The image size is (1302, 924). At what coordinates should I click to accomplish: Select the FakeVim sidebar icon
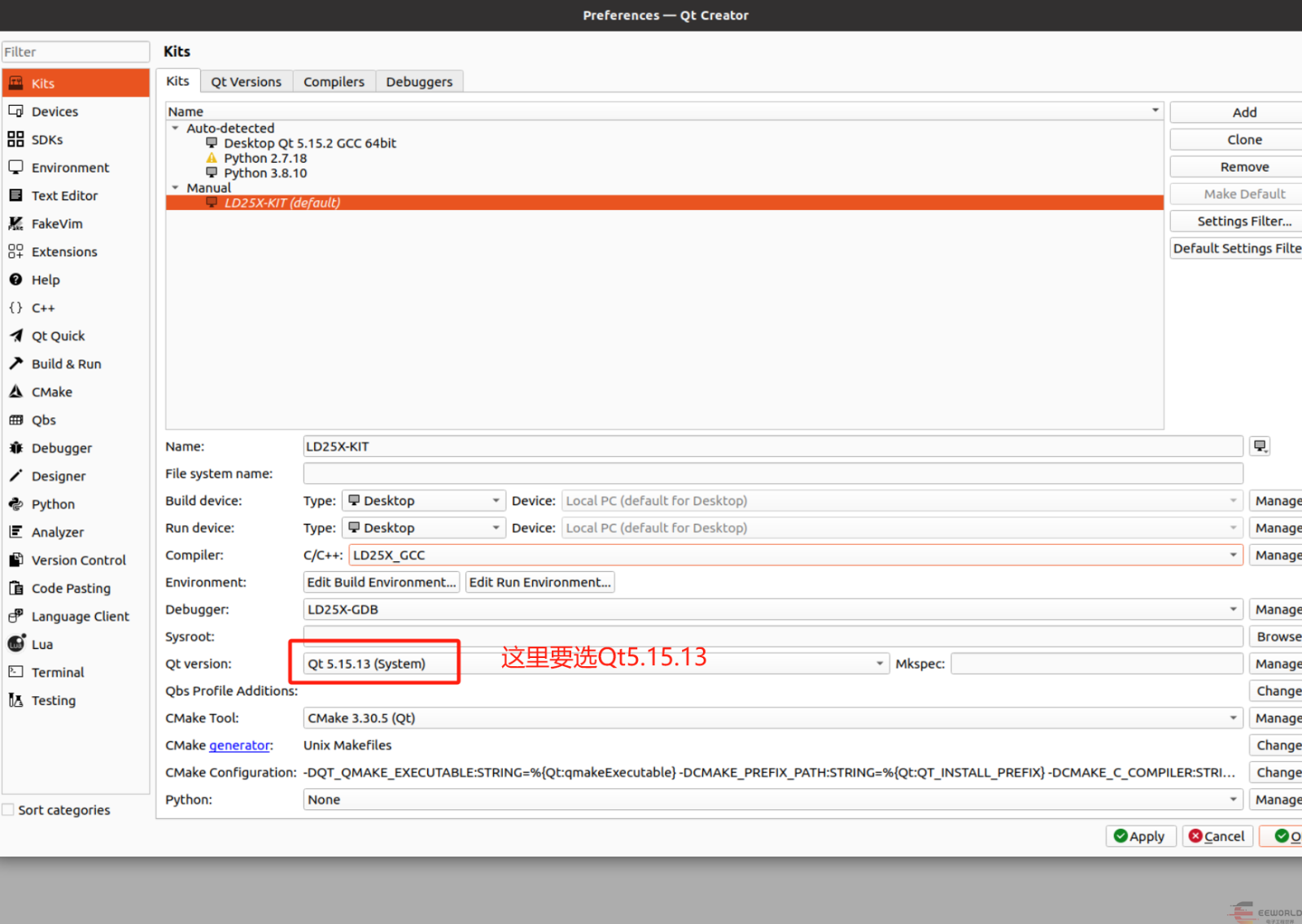(15, 224)
